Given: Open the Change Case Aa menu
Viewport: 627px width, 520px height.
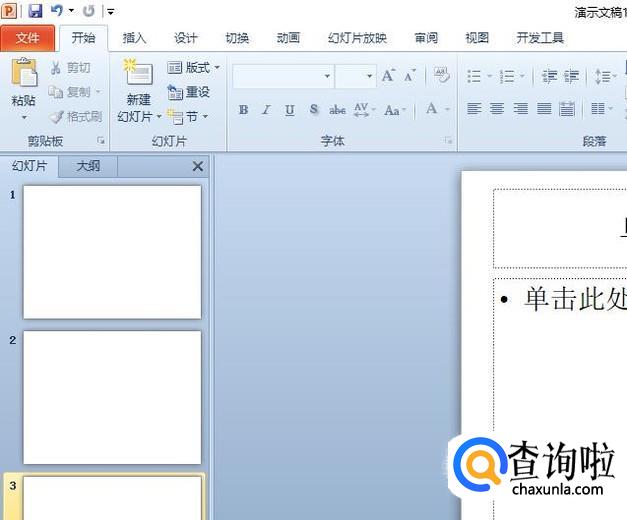Looking at the screenshot, I should click(395, 110).
